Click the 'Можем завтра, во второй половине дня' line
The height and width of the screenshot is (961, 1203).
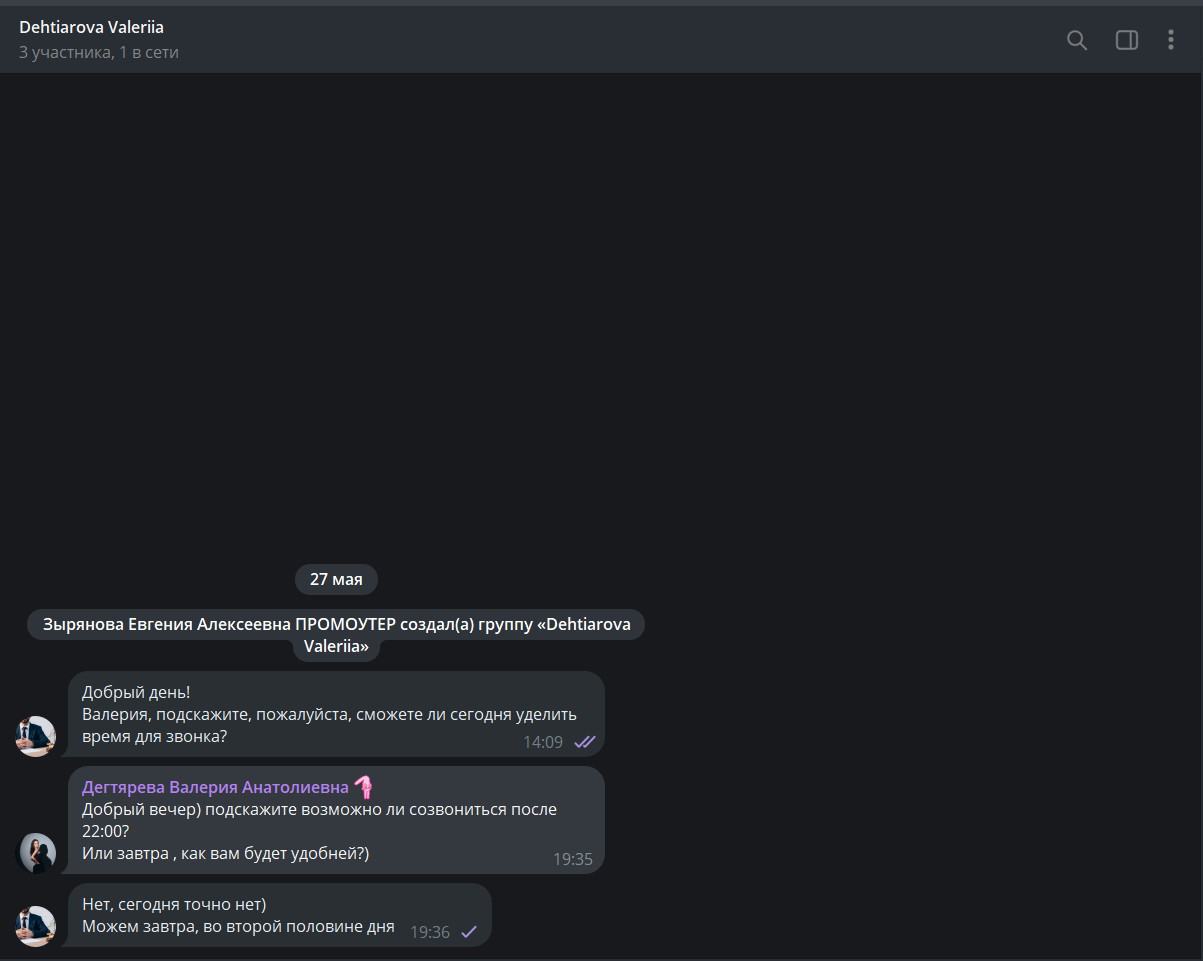pyautogui.click(x=238, y=926)
